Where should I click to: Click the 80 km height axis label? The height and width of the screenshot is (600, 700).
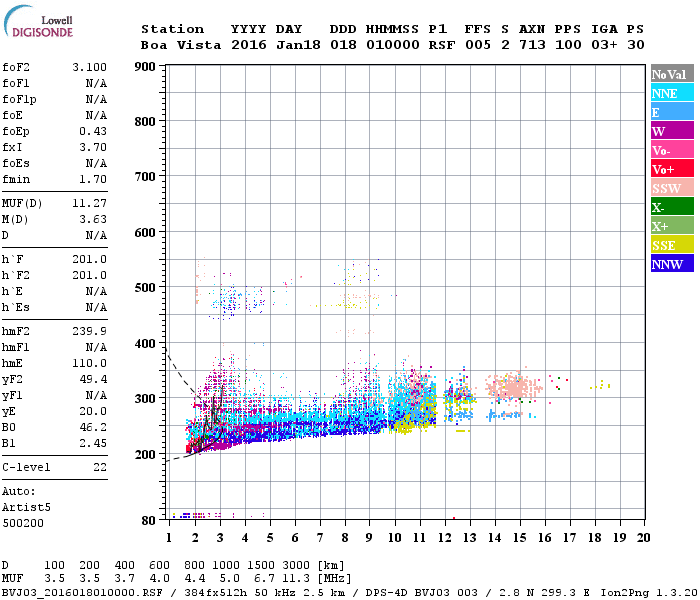click(x=148, y=521)
